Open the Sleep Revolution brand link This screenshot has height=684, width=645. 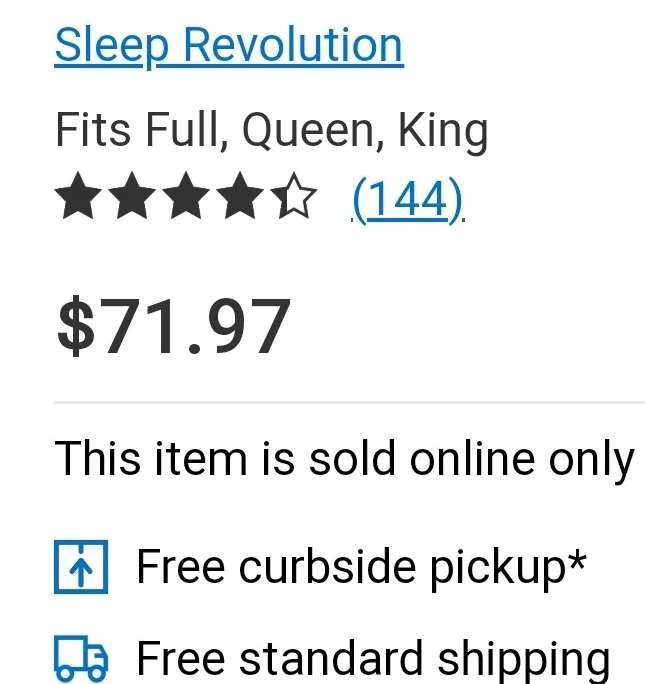pos(229,46)
